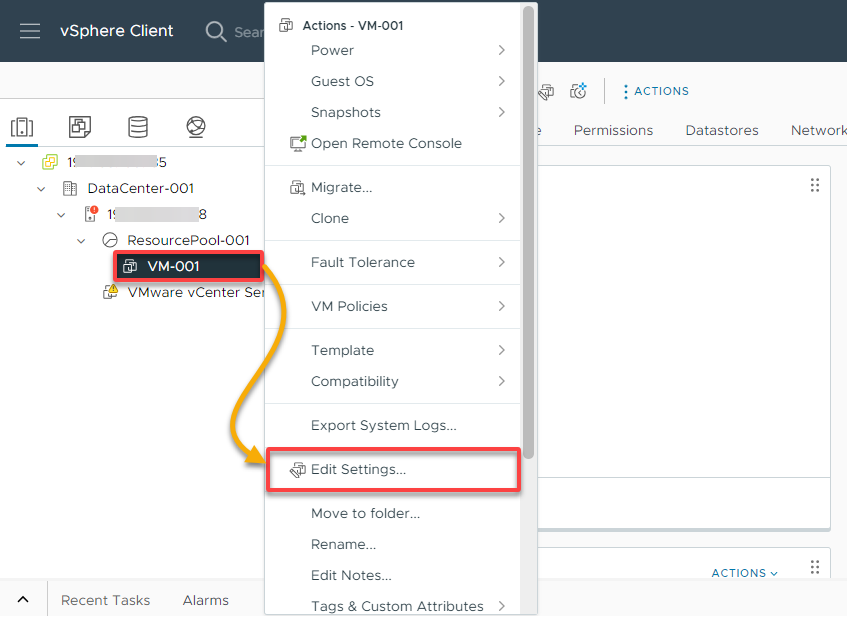Collapse the ResourcePool-001 tree node

81,241
